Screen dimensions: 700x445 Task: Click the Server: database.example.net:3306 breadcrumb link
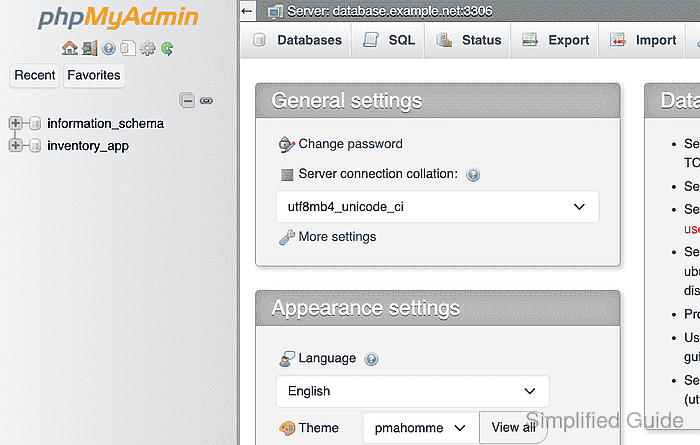[390, 11]
